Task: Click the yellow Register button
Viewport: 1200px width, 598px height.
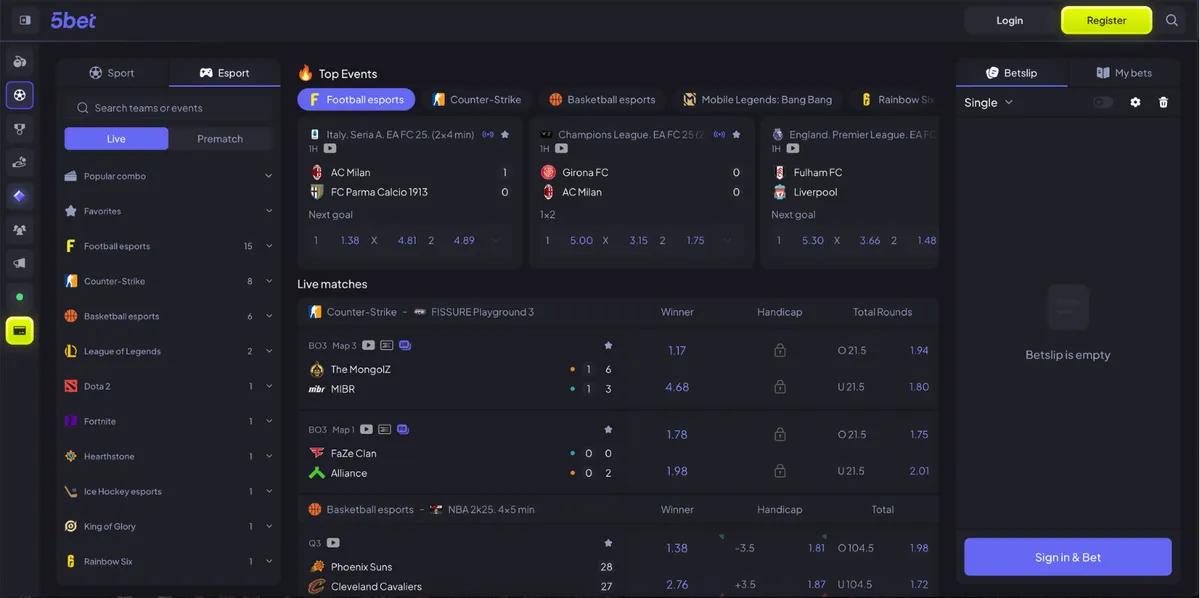Action: 1106,20
